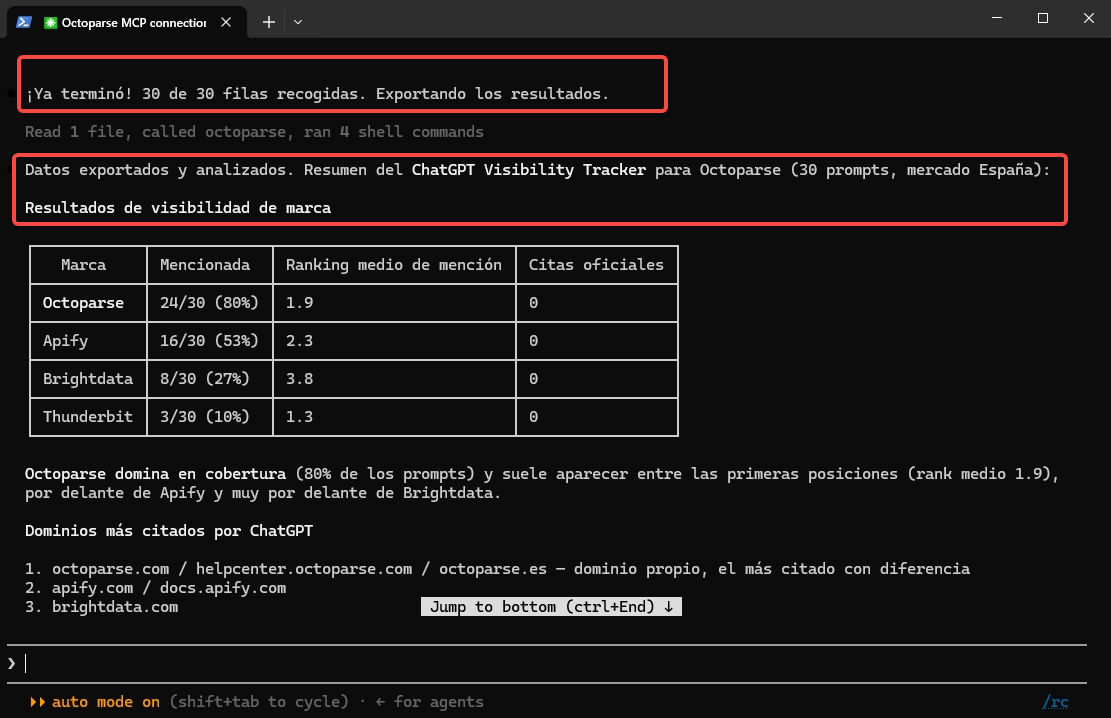Close the Octoparse MCP connection tab
1111x718 pixels.
pos(226,22)
